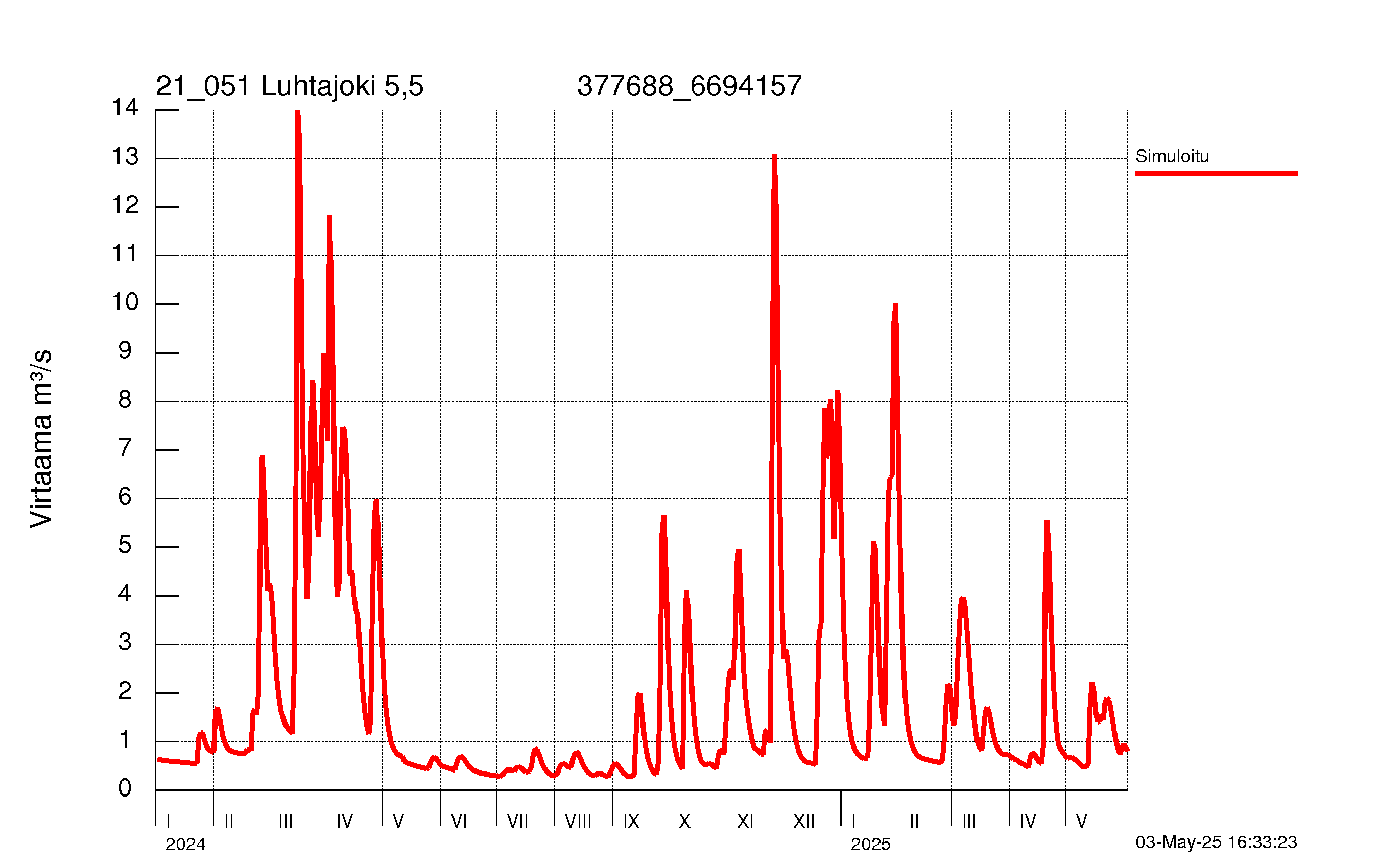1379x868 pixels.
Task: Click the 0 value on y-axis
Action: tap(125, 788)
